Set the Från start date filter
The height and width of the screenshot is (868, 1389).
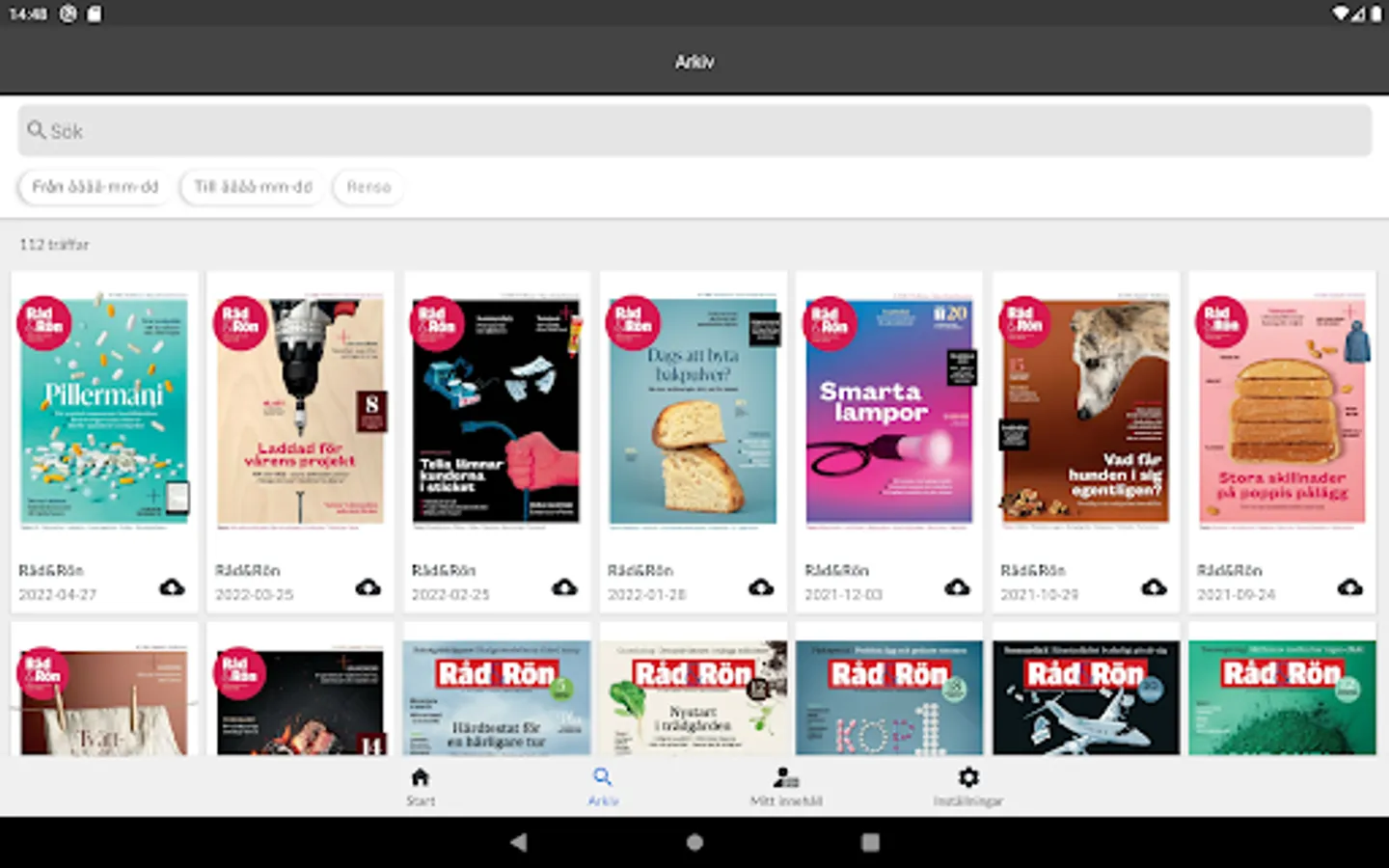95,187
